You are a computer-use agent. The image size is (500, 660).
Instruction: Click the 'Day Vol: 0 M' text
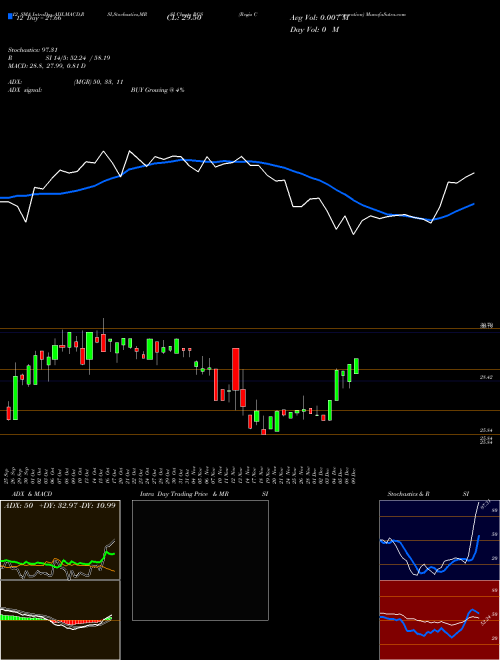[x=314, y=30]
